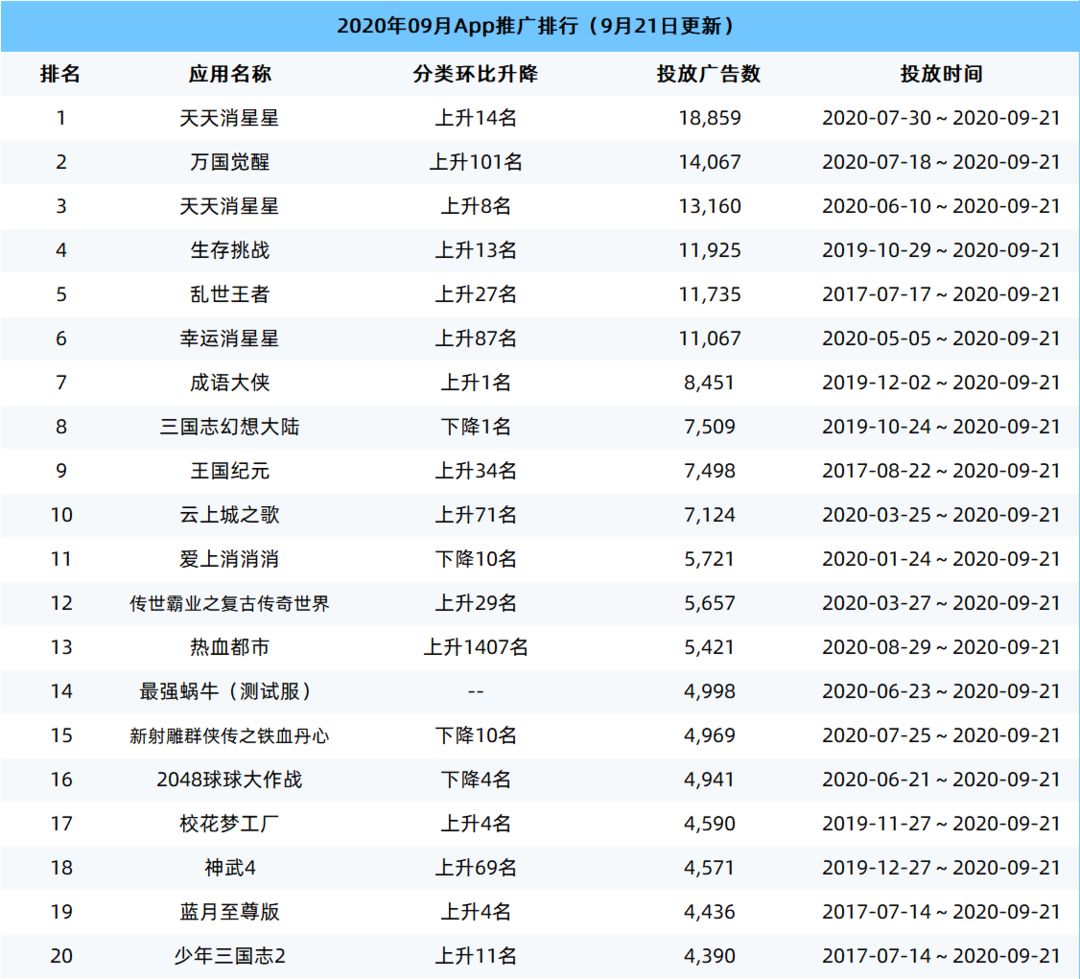This screenshot has height=979, width=1080.
Task: Select the app name 万国觉醒
Action: click(229, 162)
